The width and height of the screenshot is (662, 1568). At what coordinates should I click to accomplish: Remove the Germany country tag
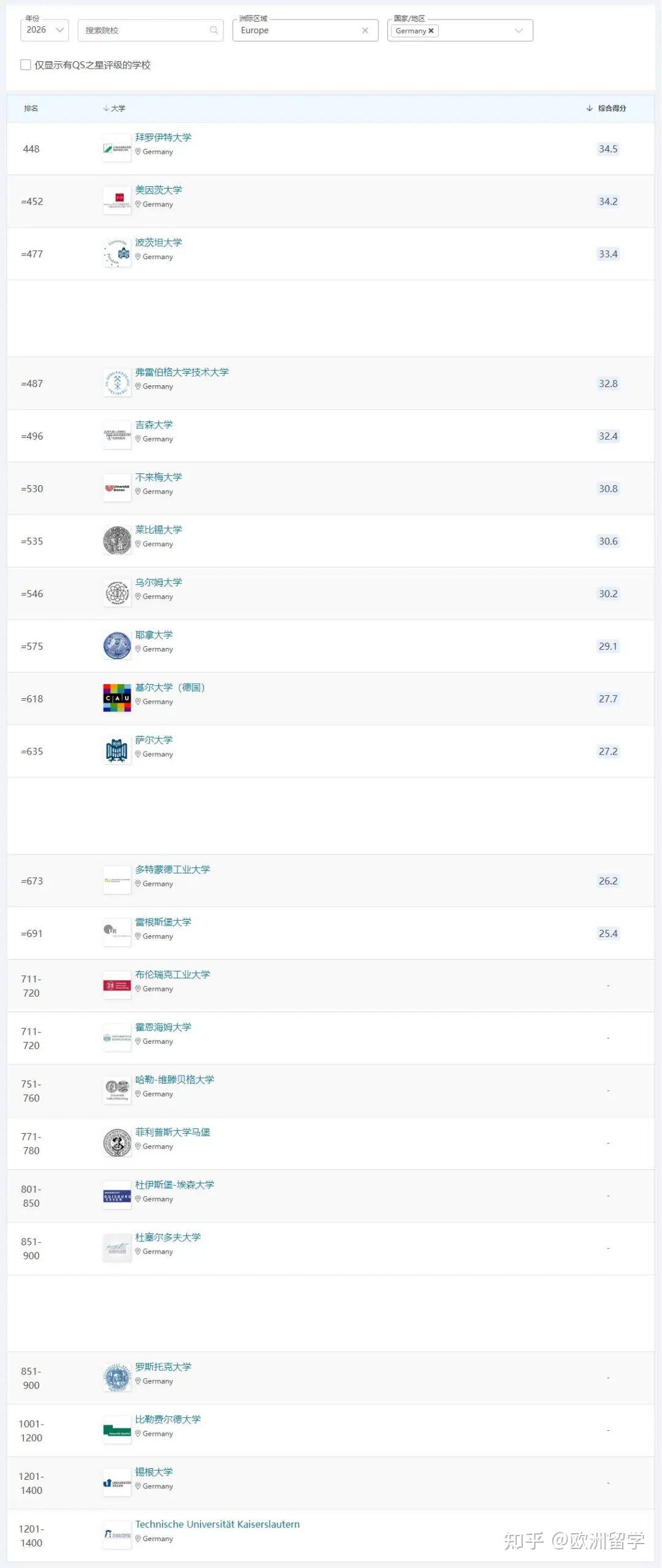[431, 31]
